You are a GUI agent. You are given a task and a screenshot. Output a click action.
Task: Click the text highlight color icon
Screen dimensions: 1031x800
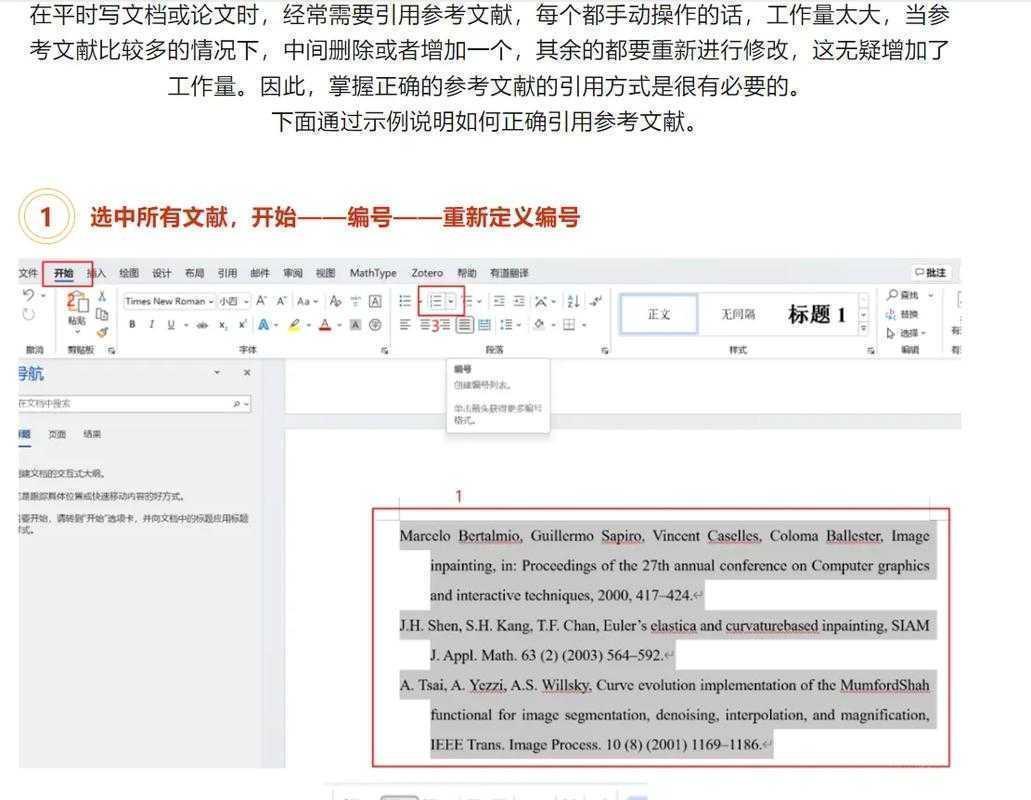tap(294, 323)
